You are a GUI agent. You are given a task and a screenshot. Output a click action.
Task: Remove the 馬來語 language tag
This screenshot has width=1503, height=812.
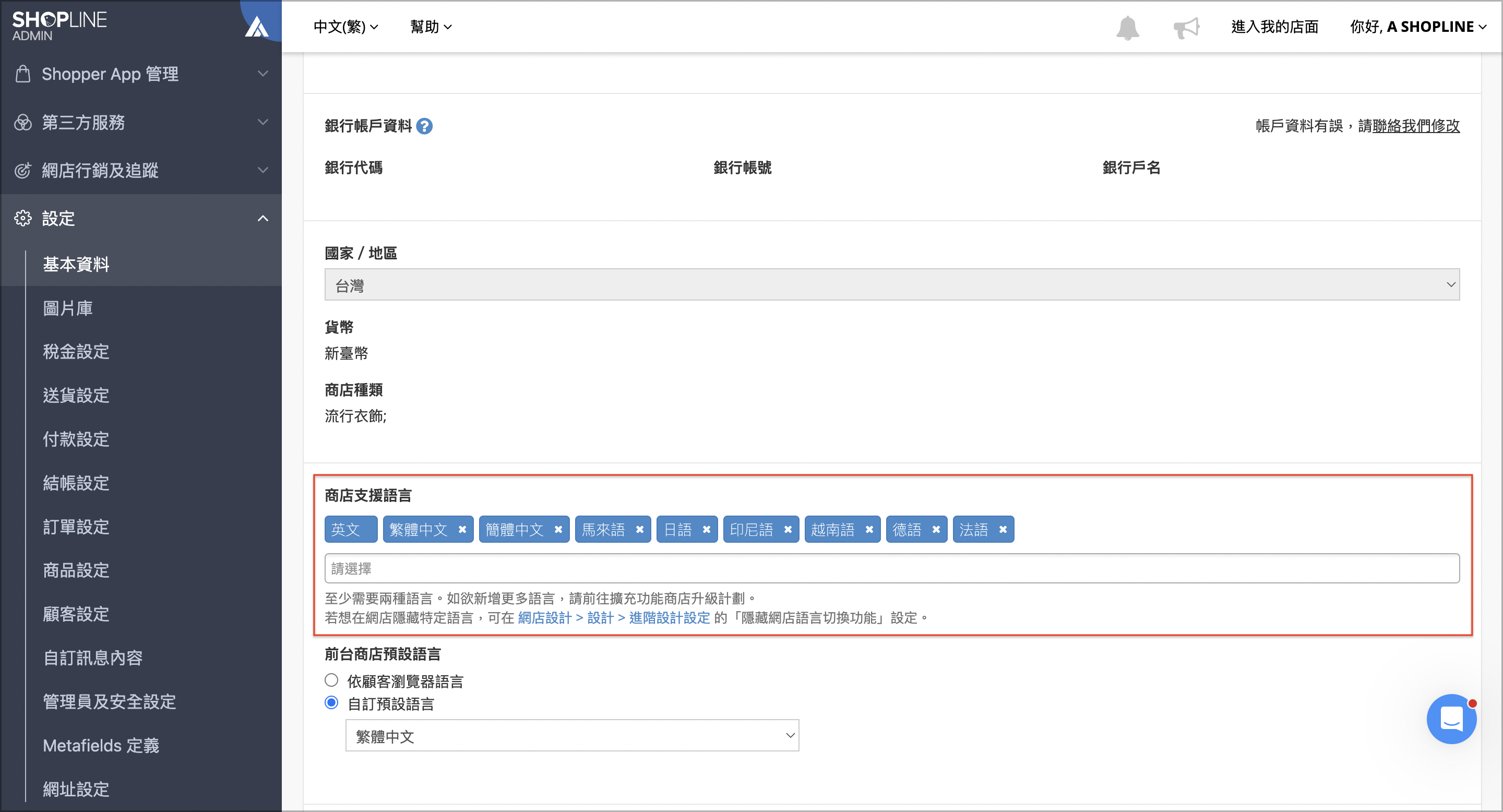[x=639, y=529]
